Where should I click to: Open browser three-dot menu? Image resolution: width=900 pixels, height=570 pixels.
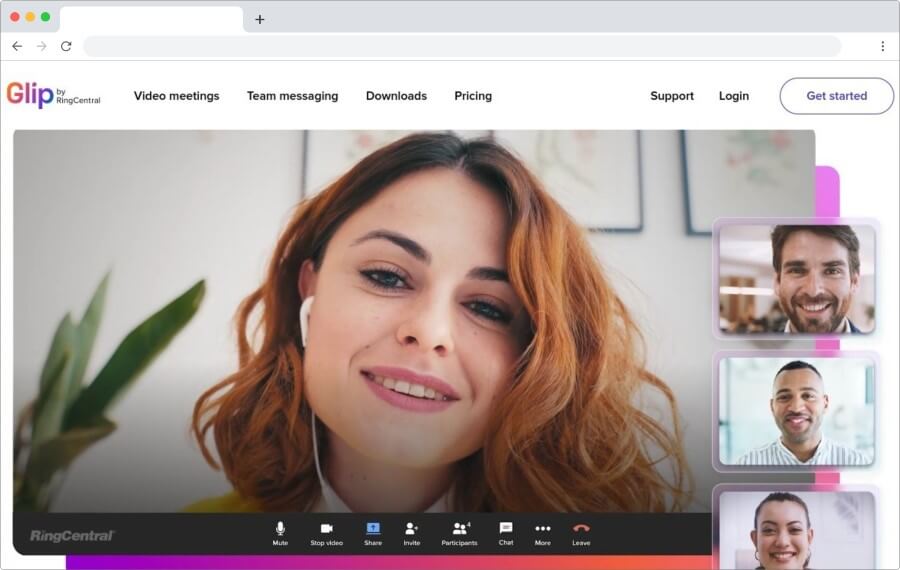point(883,46)
